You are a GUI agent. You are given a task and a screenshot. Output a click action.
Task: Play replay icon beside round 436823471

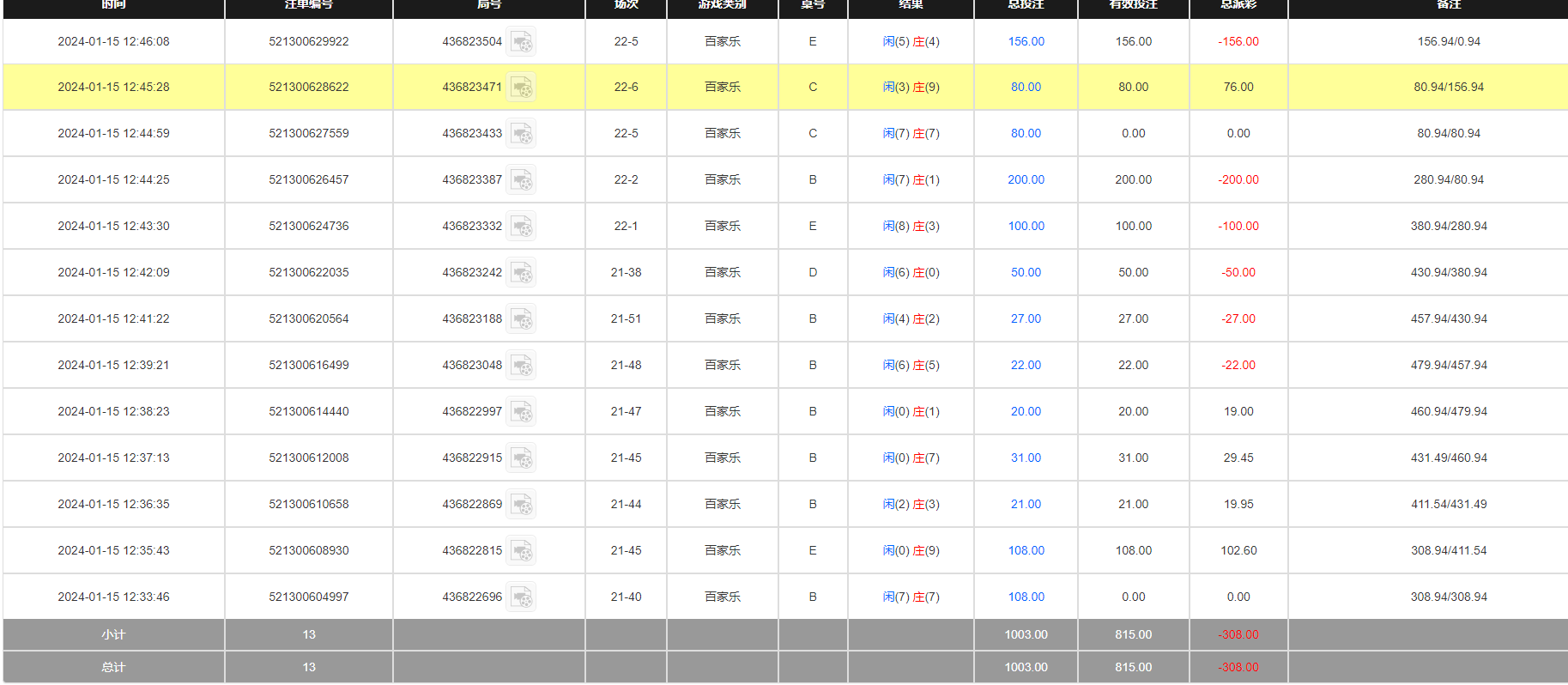(x=521, y=88)
